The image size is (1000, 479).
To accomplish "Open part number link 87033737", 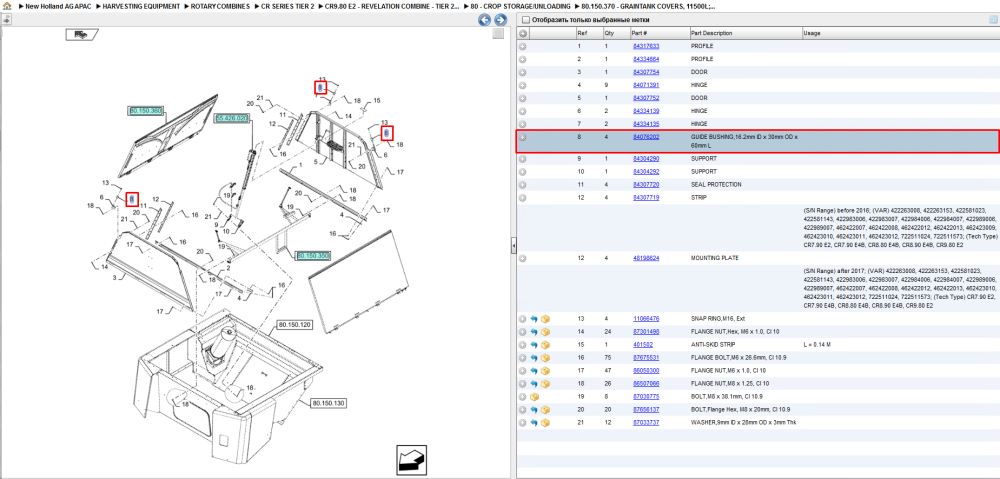I will pos(646,423).
